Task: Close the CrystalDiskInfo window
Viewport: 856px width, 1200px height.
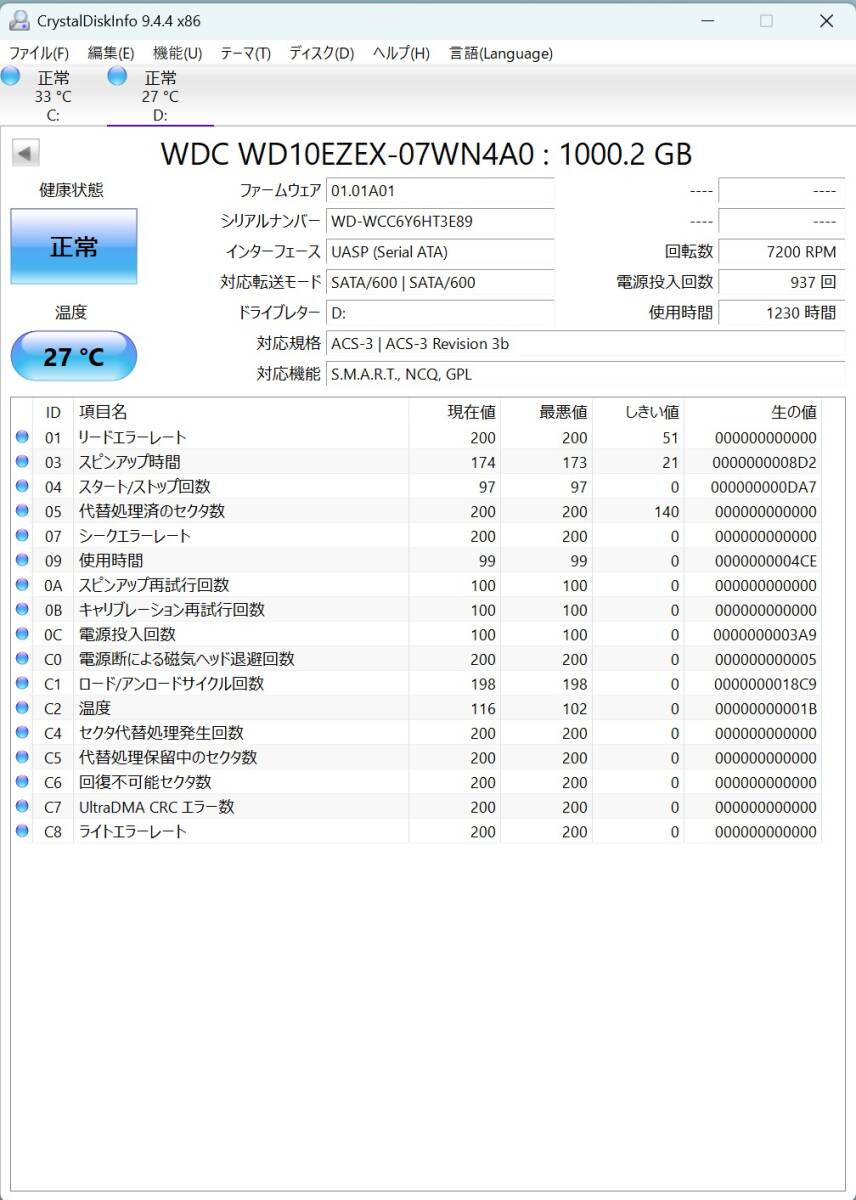Action: 826,20
